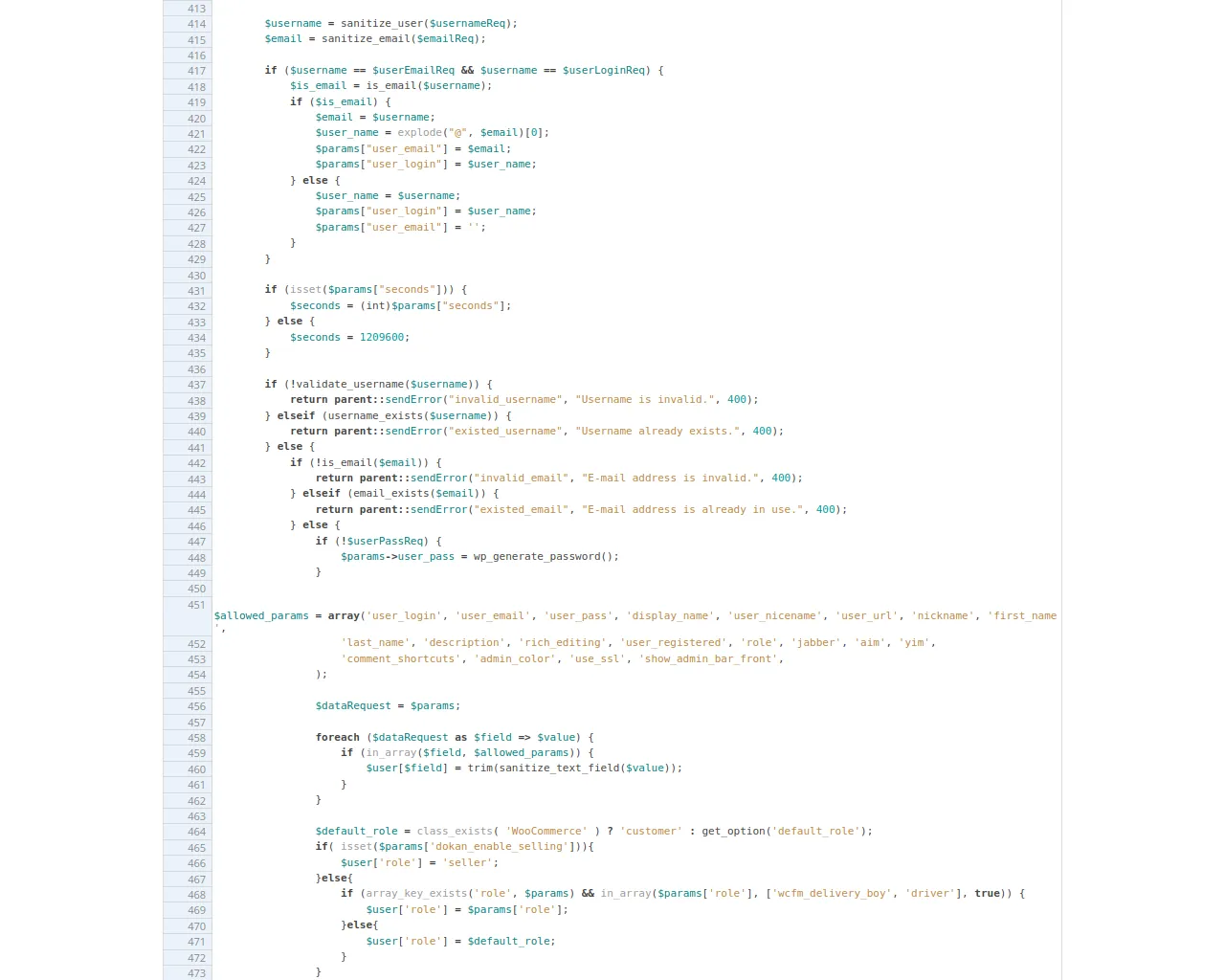The height and width of the screenshot is (980, 1225).
Task: Click the "Username is invalid." string
Action: point(645,399)
